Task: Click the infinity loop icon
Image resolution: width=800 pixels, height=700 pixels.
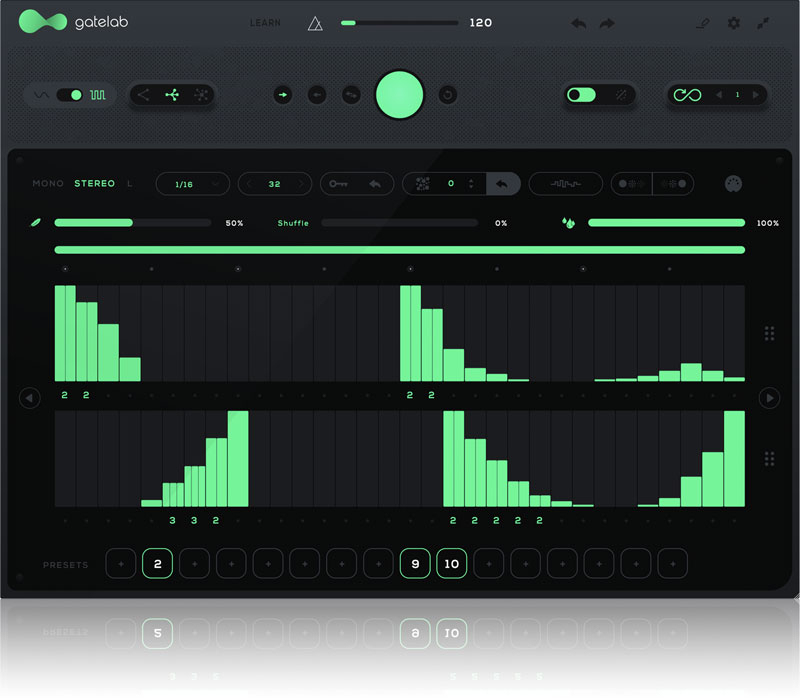Action: [686, 95]
